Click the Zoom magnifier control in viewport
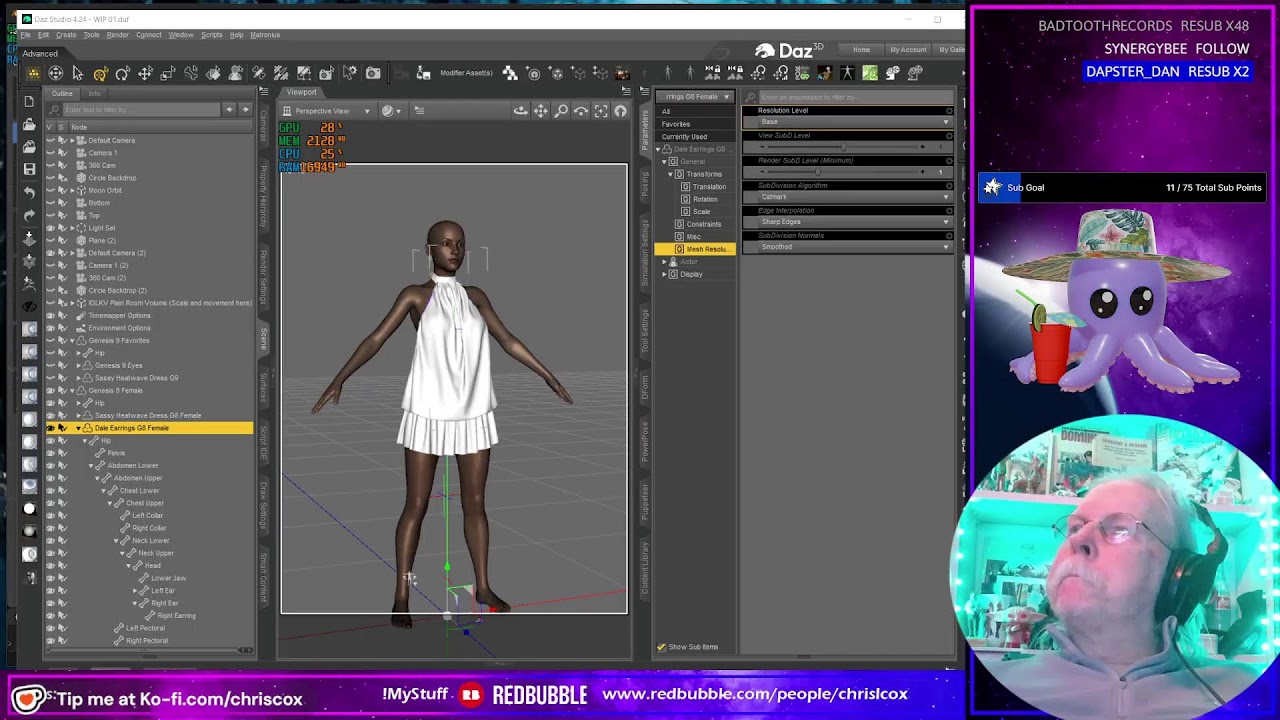1280x720 pixels. point(561,111)
